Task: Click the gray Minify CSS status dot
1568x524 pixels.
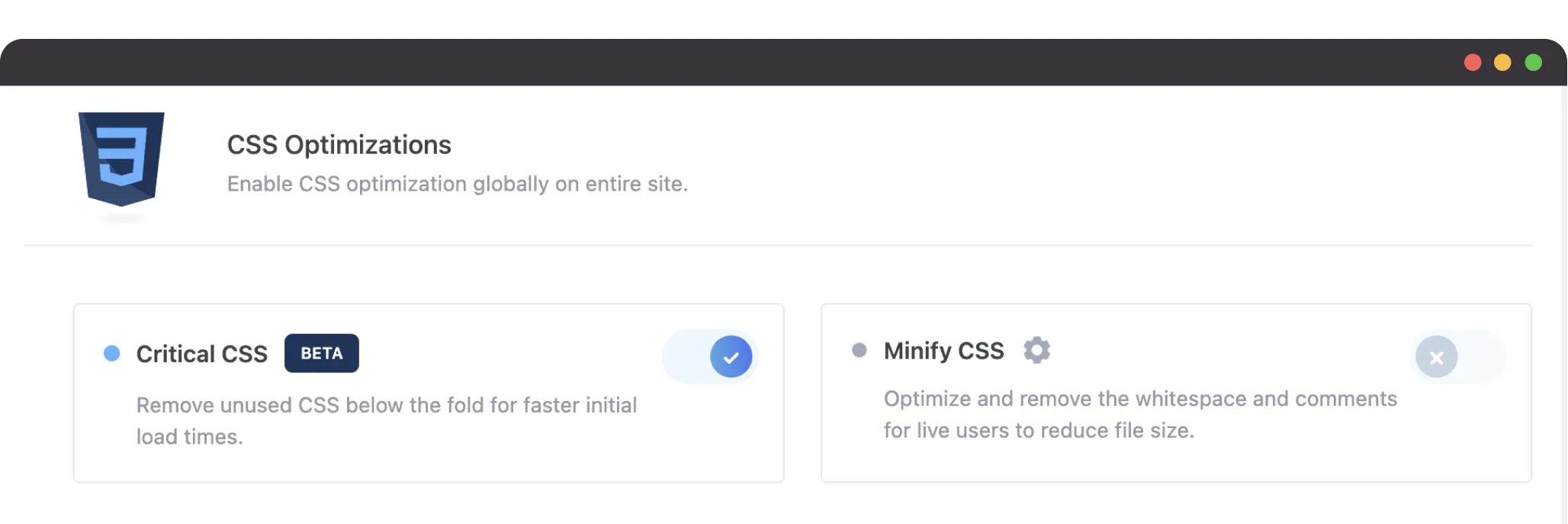Action: pyautogui.click(x=860, y=350)
